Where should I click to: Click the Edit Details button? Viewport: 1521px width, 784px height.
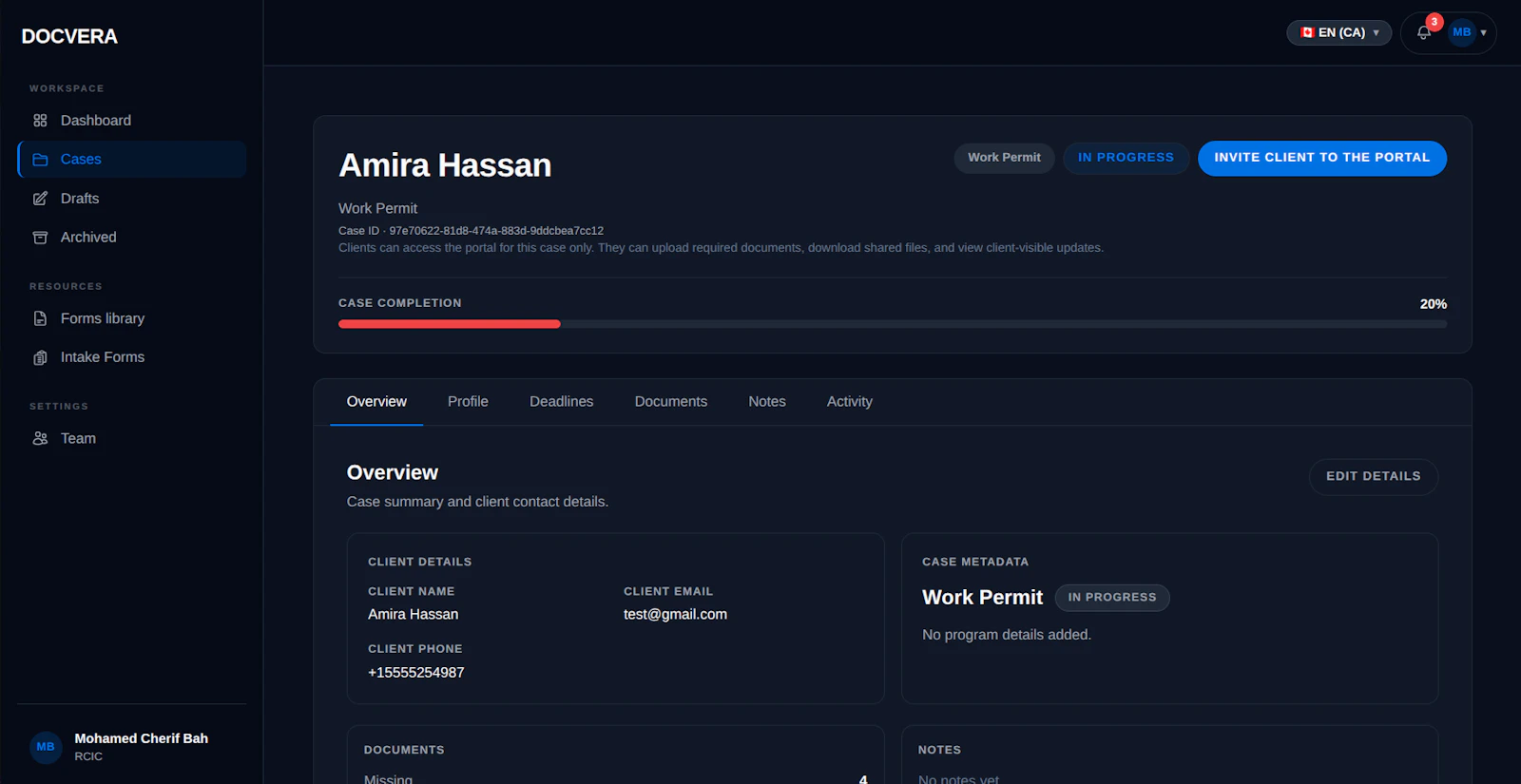tap(1374, 476)
